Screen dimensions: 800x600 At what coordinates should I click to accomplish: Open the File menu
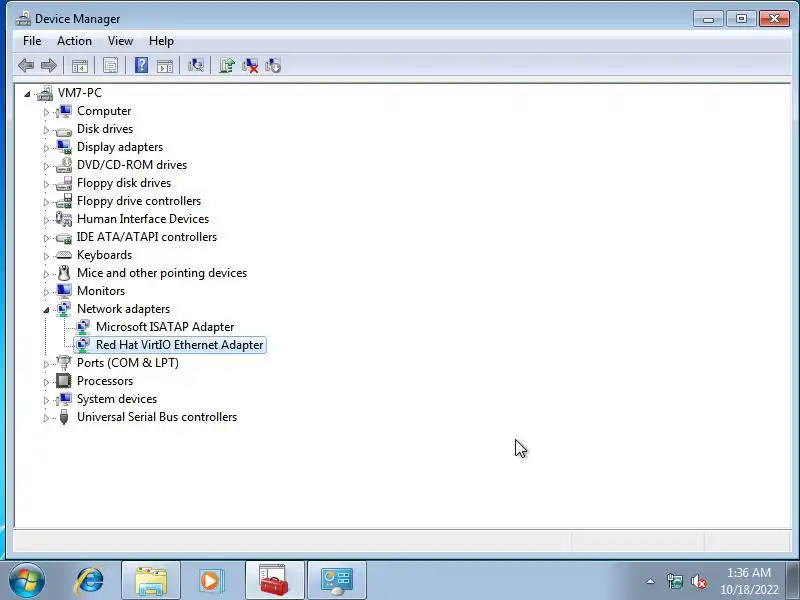click(32, 41)
